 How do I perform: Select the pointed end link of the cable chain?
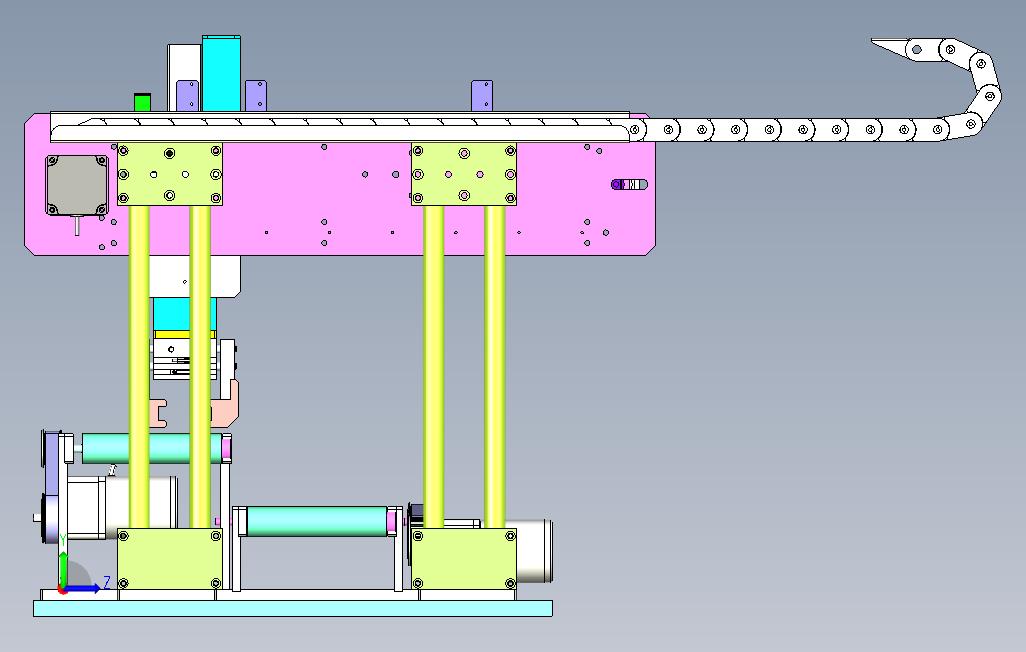point(898,48)
